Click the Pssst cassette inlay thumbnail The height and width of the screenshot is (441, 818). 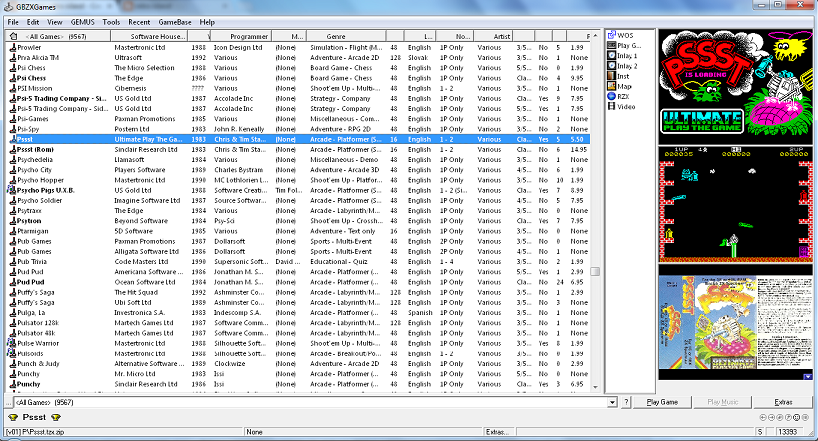(x=736, y=323)
